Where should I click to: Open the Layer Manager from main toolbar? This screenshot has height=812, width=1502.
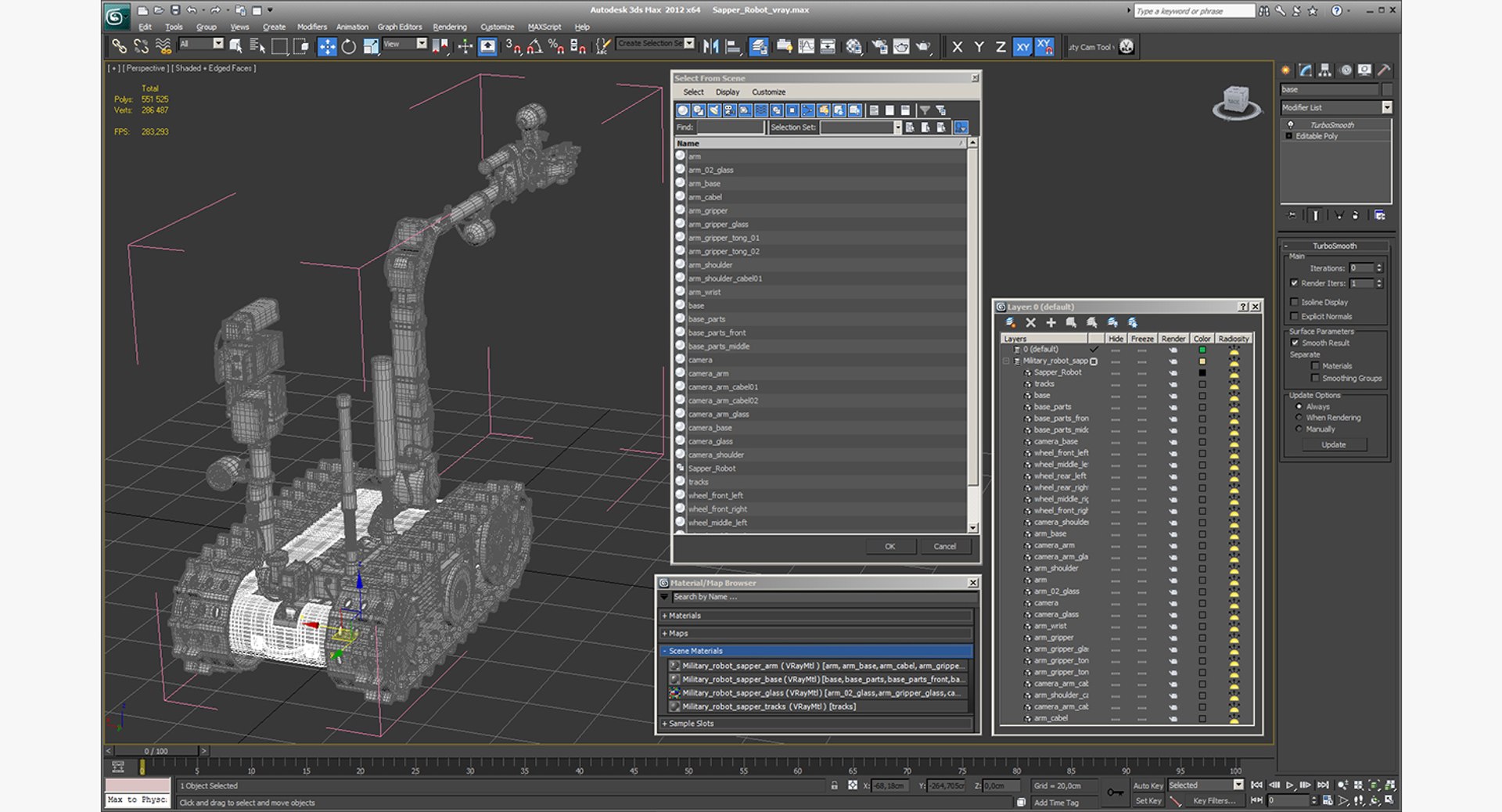pyautogui.click(x=758, y=47)
